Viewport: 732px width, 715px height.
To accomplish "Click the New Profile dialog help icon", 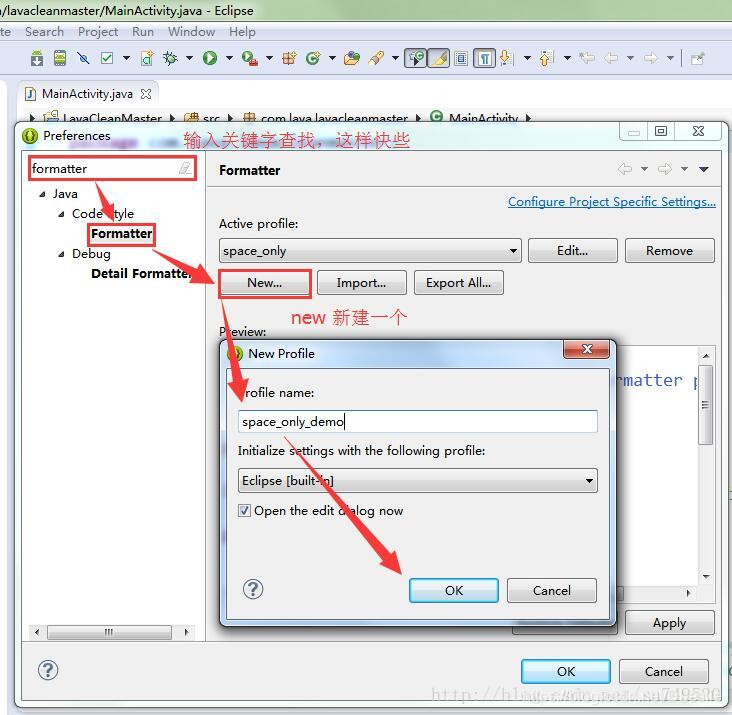I will tap(253, 589).
